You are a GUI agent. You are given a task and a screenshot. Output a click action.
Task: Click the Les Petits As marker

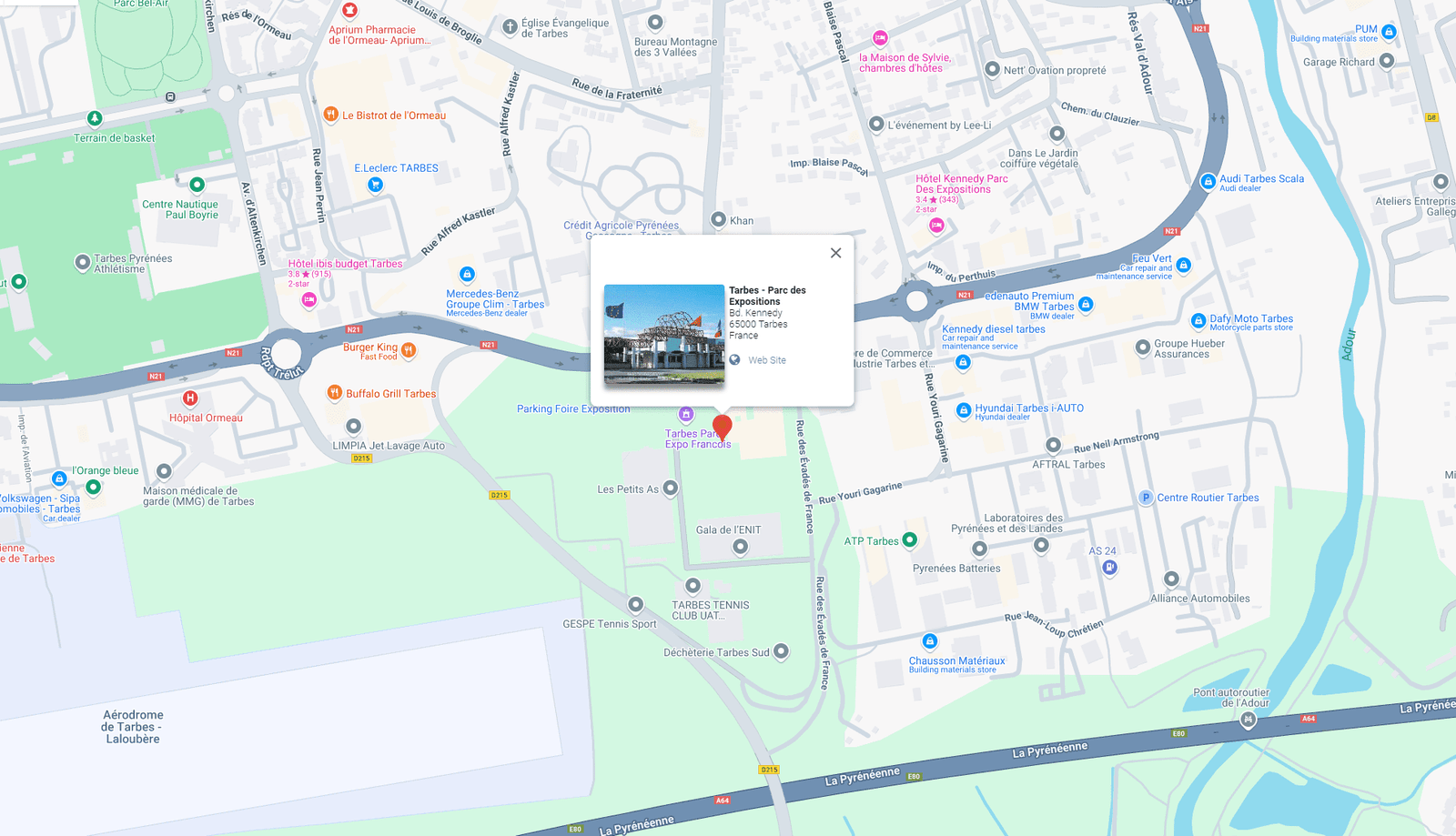pos(671,489)
